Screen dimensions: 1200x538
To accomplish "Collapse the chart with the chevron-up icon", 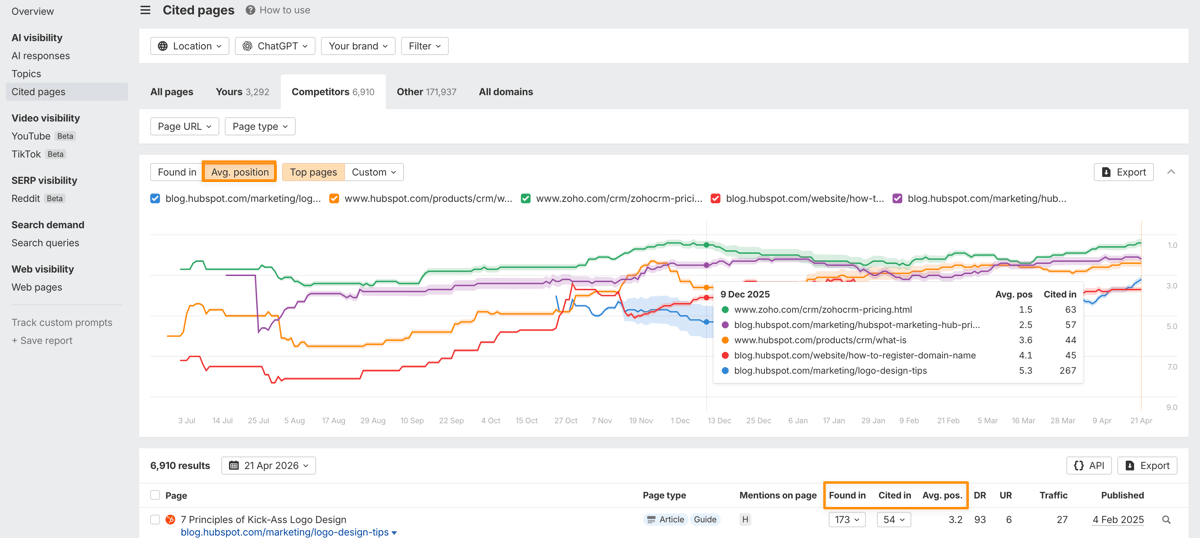I will (x=1171, y=172).
